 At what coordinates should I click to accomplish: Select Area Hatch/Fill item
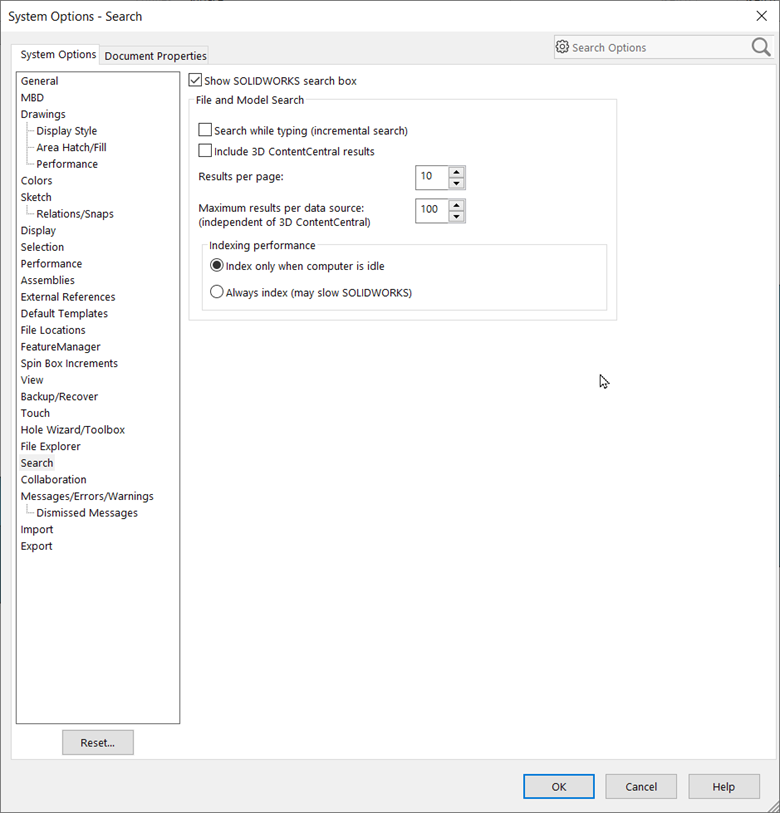pyautogui.click(x=71, y=147)
